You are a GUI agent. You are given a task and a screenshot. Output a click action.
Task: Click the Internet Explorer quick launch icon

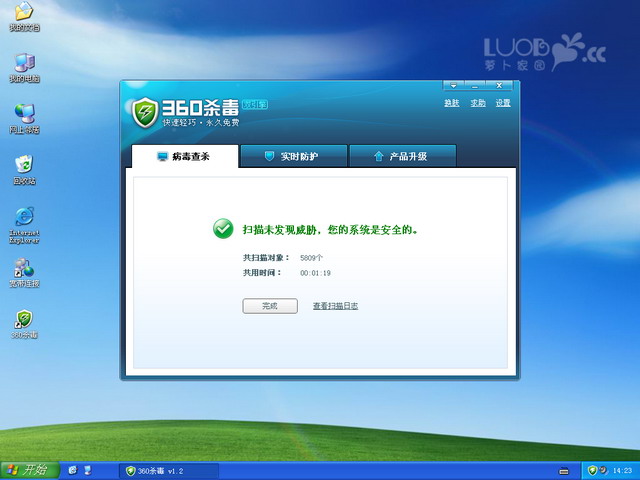tap(73, 471)
